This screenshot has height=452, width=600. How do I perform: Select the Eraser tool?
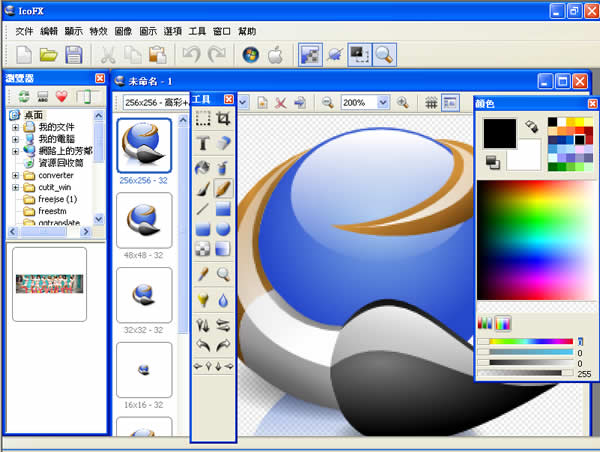(x=223, y=143)
